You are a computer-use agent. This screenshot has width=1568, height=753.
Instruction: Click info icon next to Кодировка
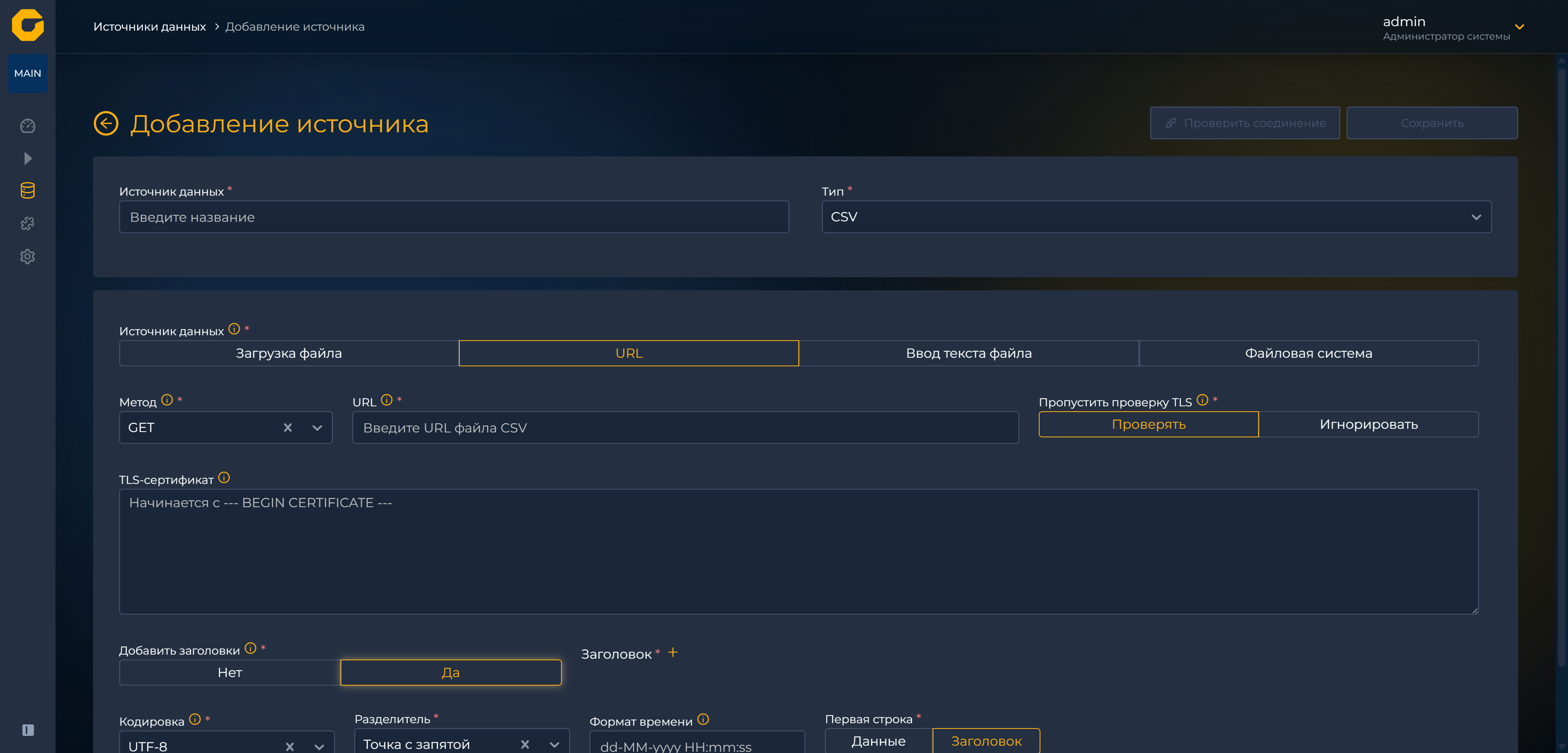click(x=195, y=720)
